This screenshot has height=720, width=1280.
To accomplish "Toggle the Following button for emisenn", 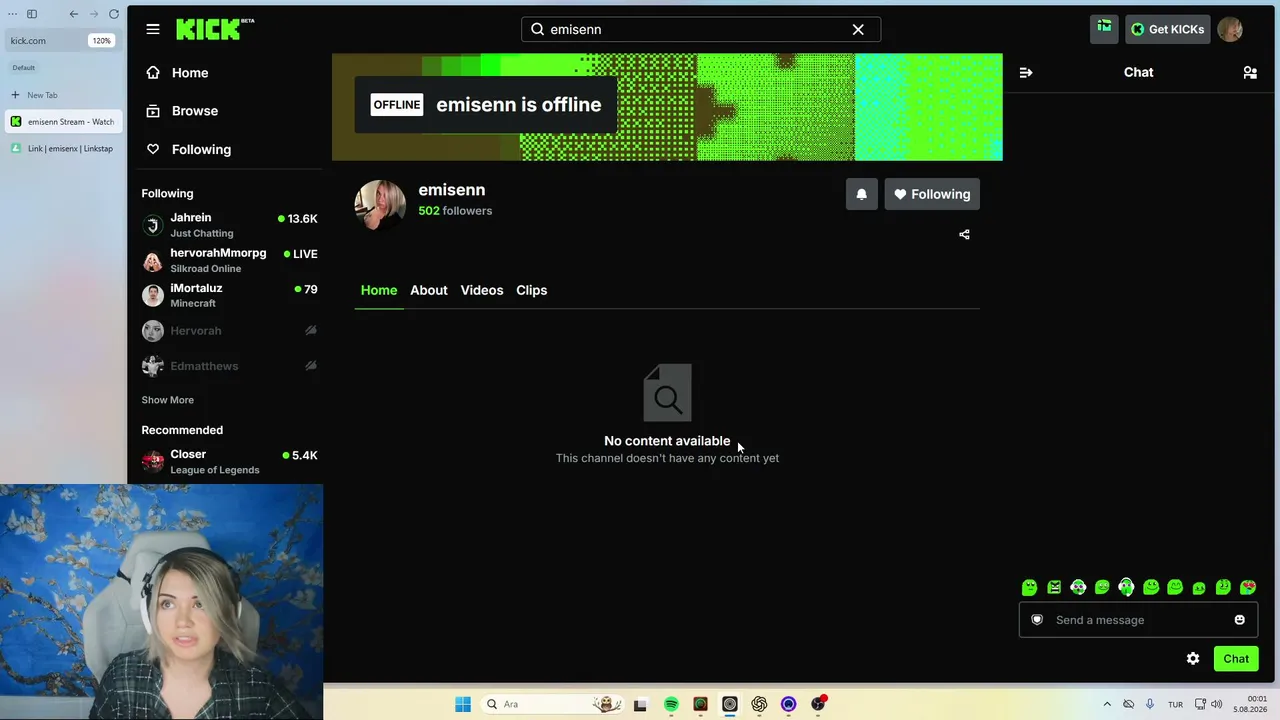I will 932,194.
